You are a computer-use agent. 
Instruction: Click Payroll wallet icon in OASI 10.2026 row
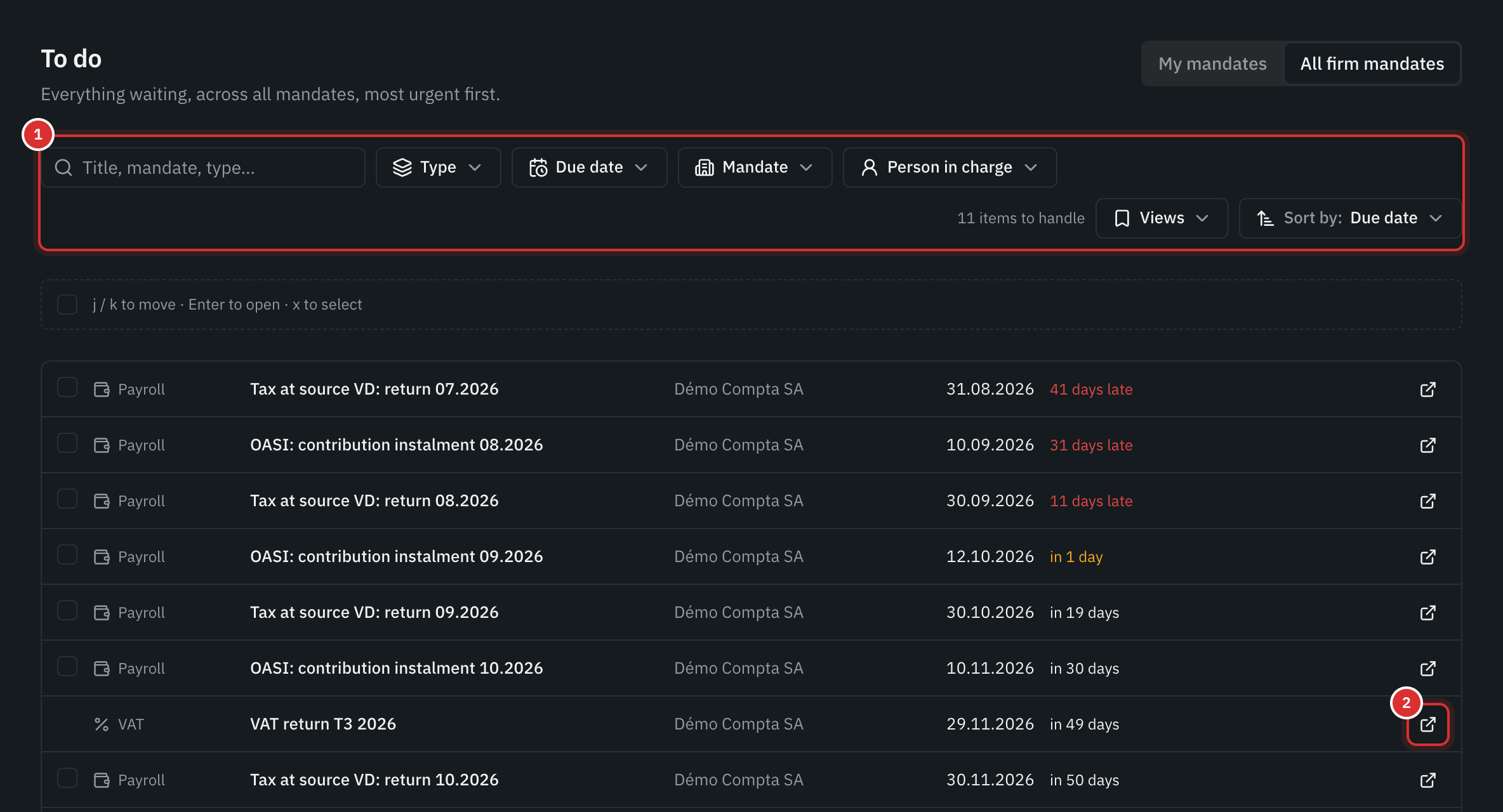tap(102, 668)
